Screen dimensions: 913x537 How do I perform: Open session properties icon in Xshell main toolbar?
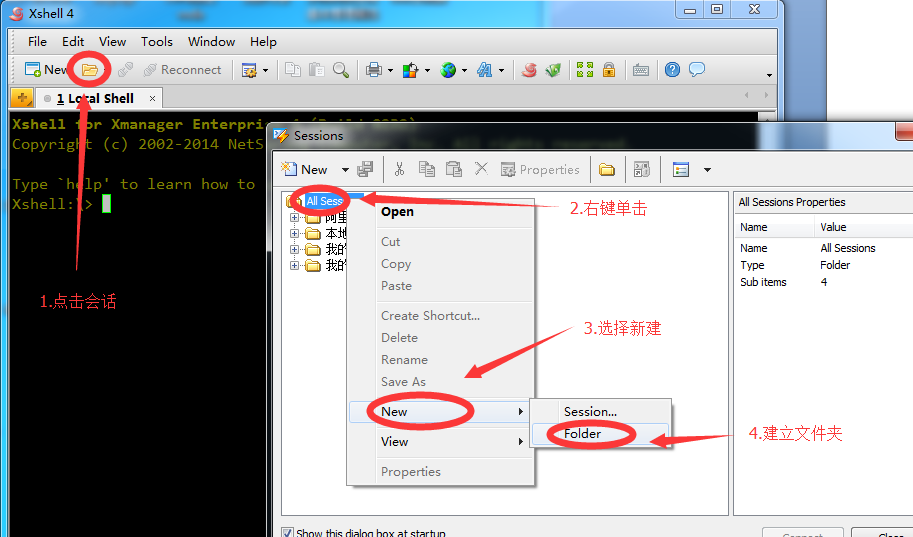click(249, 70)
